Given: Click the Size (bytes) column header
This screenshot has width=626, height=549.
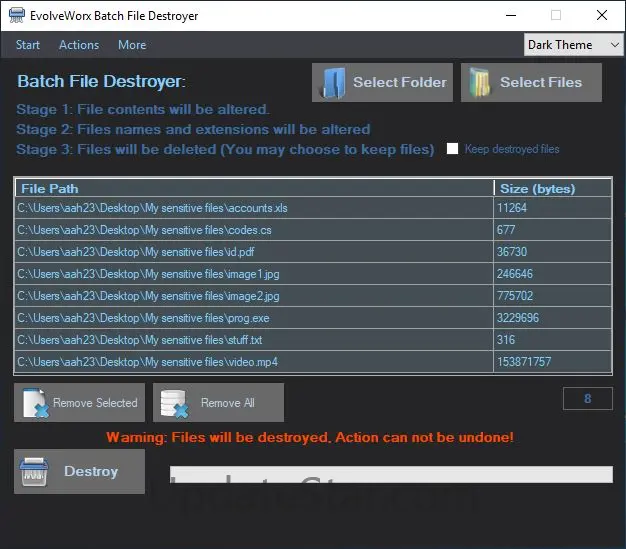Looking at the screenshot, I should point(553,188).
